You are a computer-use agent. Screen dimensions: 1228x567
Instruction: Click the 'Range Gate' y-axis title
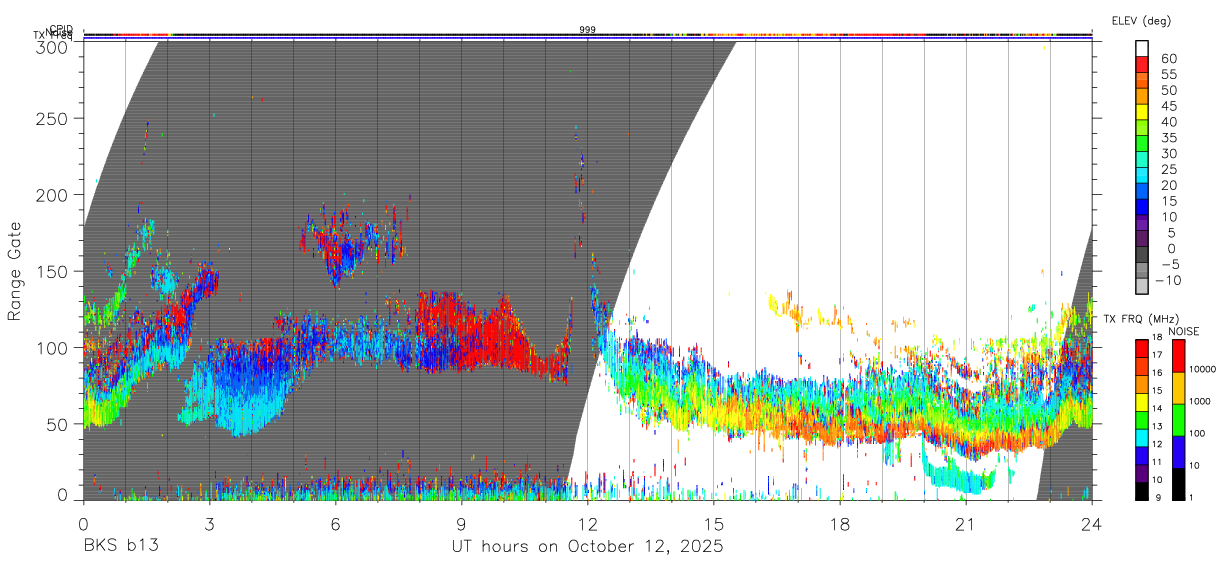15,271
